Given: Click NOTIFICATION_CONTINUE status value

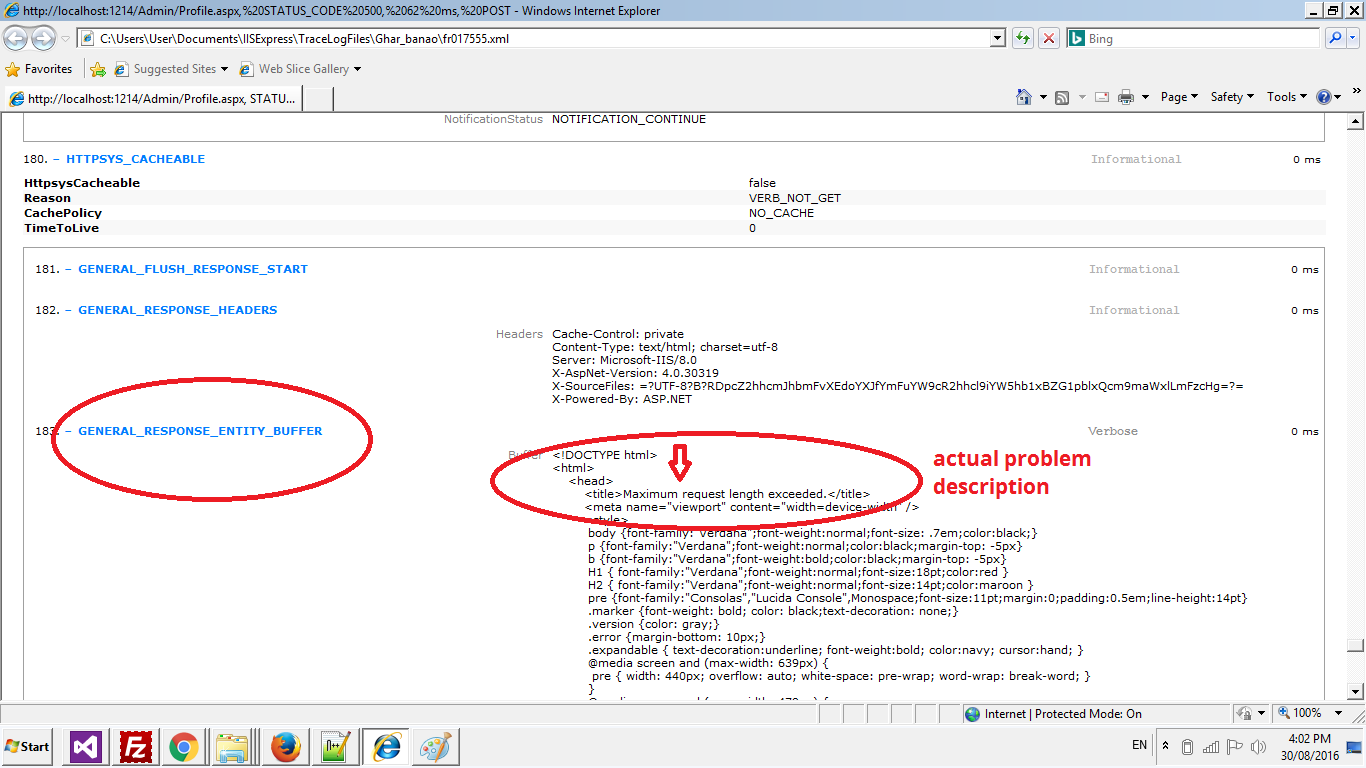Looking at the screenshot, I should pos(629,119).
